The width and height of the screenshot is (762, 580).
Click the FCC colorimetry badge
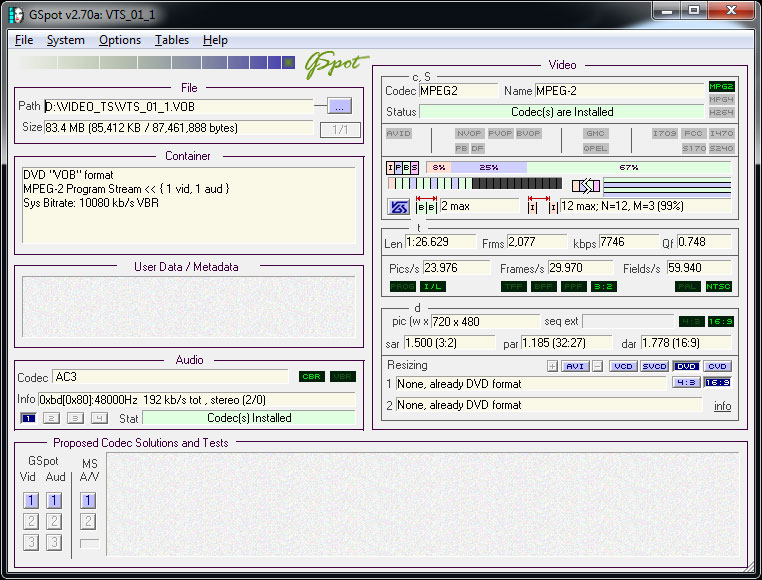click(x=693, y=133)
